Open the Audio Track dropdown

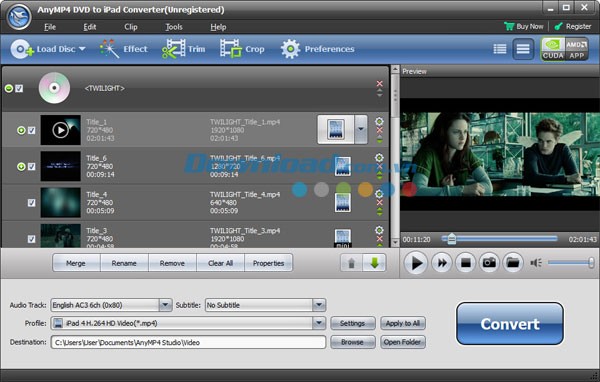pos(165,305)
